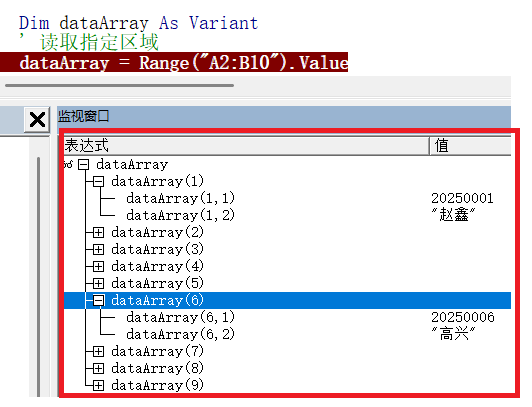Click the value 20250001
This screenshot has width=532, height=407.
462,198
